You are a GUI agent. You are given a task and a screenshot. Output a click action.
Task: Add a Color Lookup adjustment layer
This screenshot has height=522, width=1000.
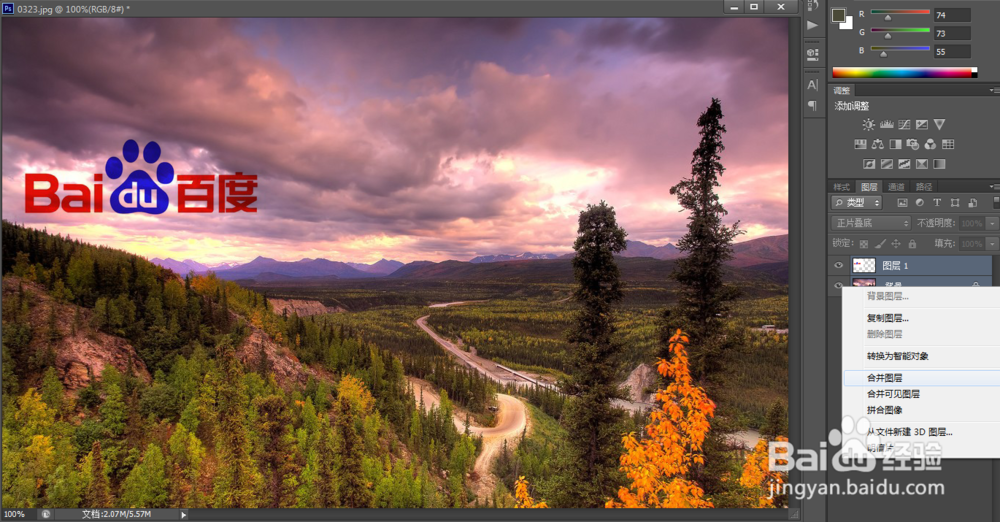pyautogui.click(x=948, y=144)
